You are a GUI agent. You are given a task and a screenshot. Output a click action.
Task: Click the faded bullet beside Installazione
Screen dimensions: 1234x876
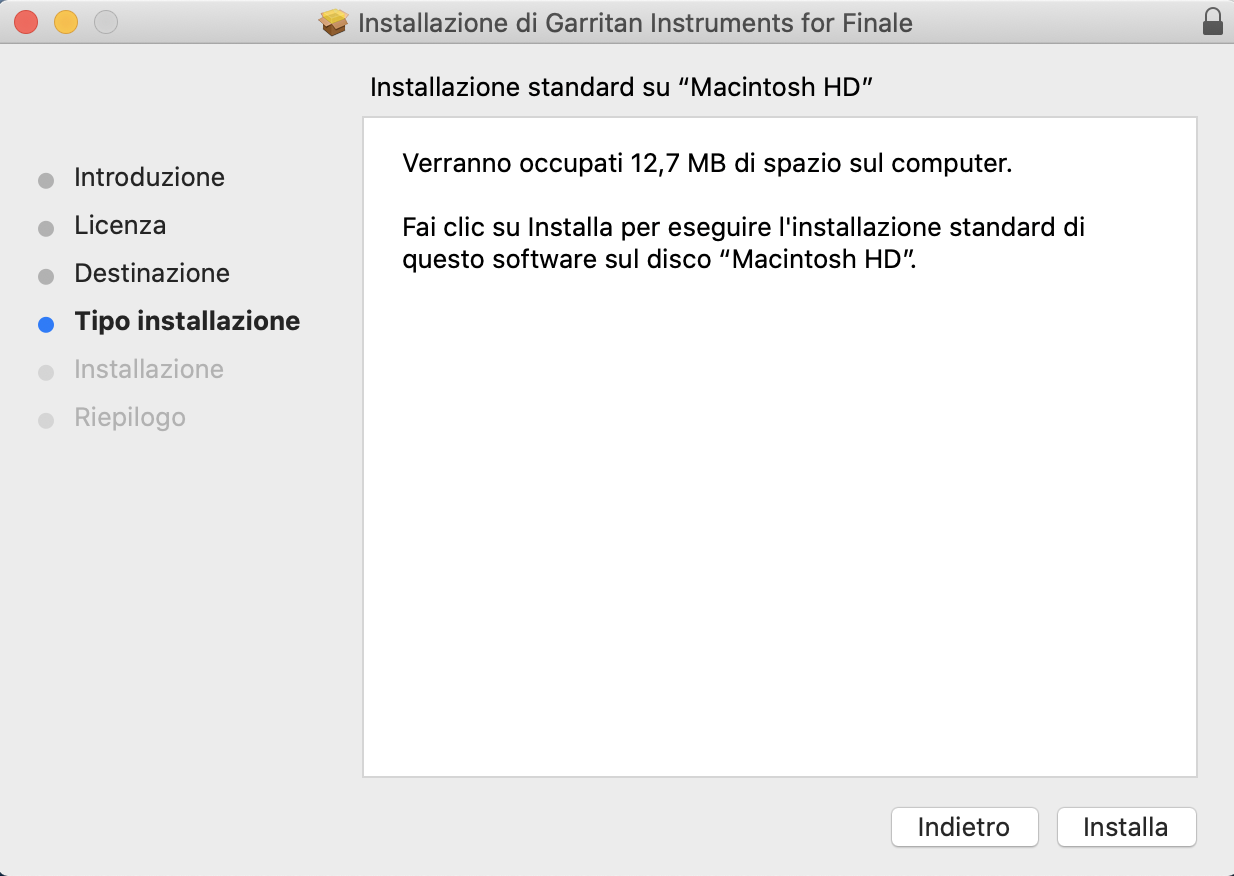coord(45,373)
